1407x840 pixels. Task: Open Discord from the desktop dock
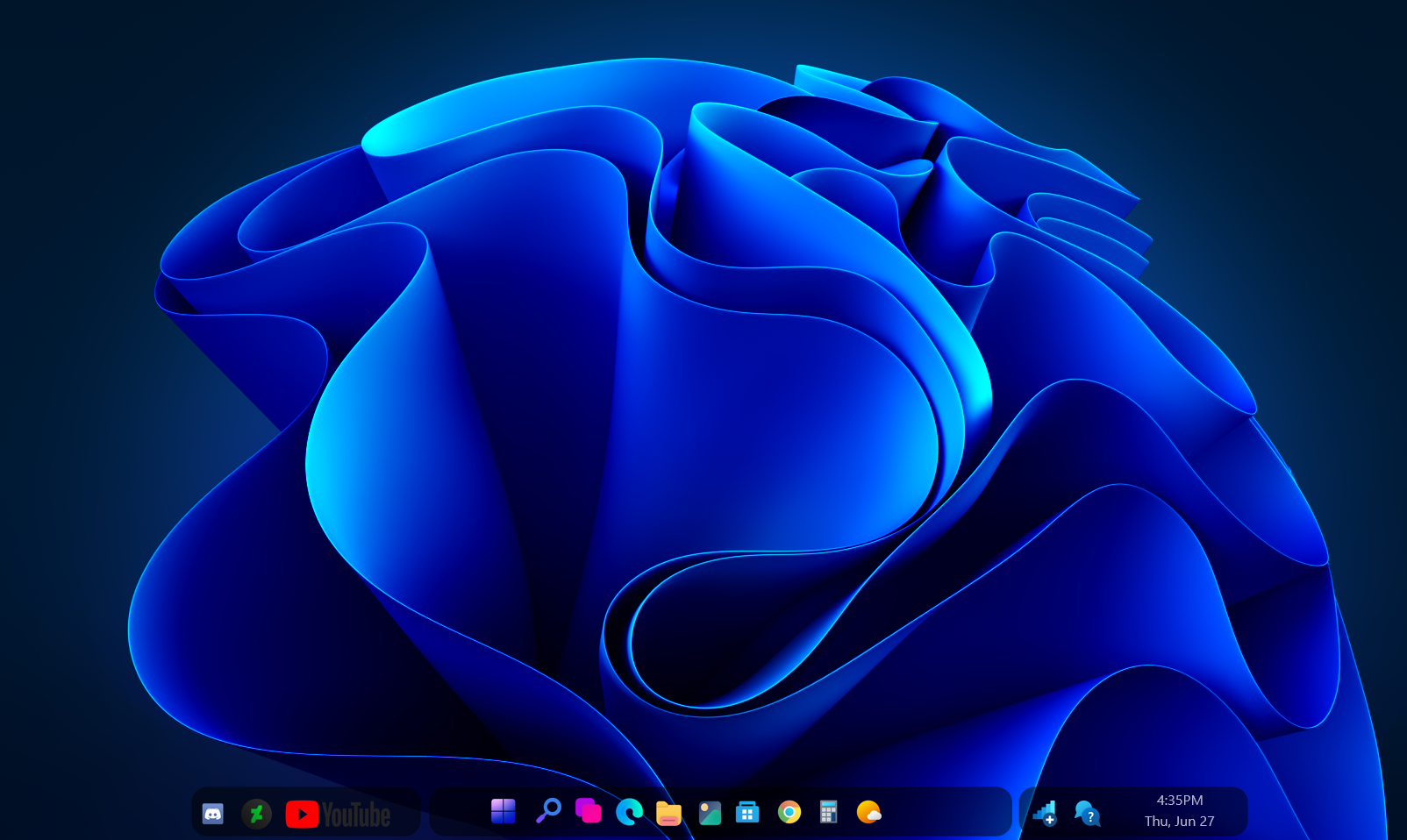(x=214, y=814)
